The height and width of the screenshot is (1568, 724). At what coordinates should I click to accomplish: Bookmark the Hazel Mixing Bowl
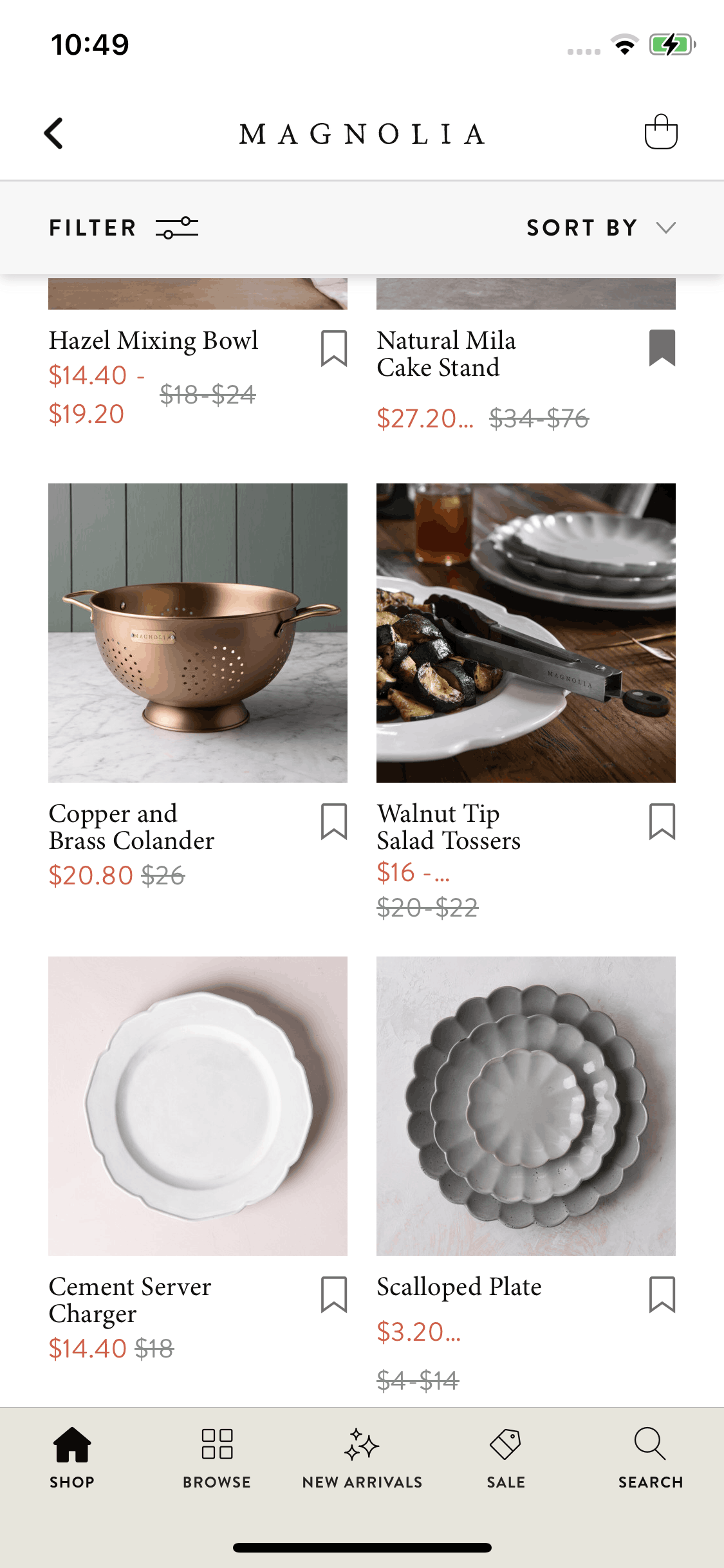pyautogui.click(x=334, y=348)
